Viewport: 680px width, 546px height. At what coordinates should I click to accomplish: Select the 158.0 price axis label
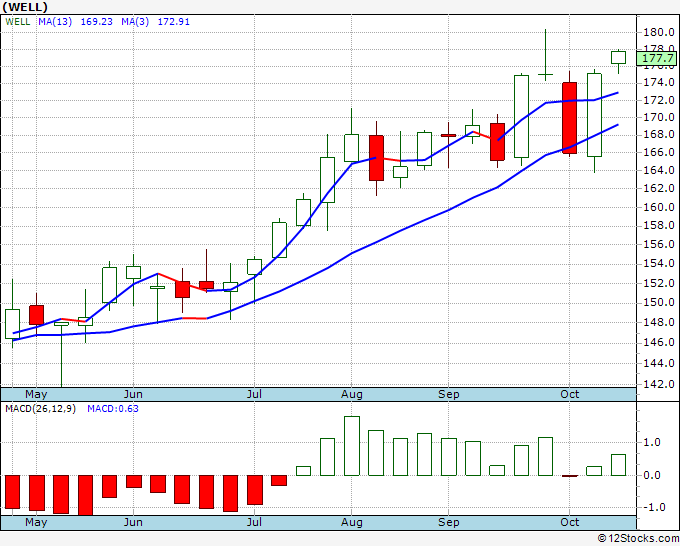point(659,225)
